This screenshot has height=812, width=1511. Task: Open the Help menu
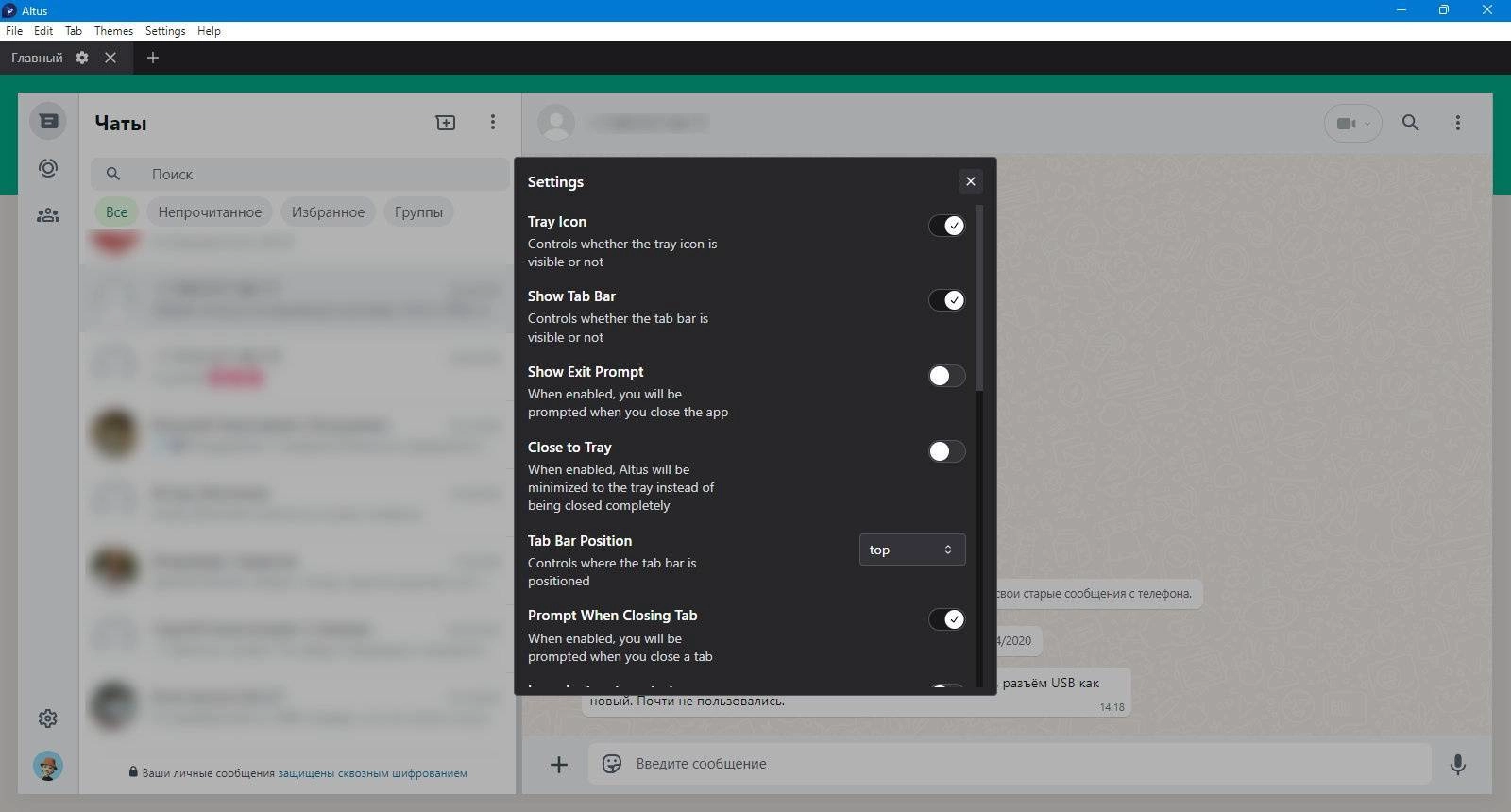point(209,31)
